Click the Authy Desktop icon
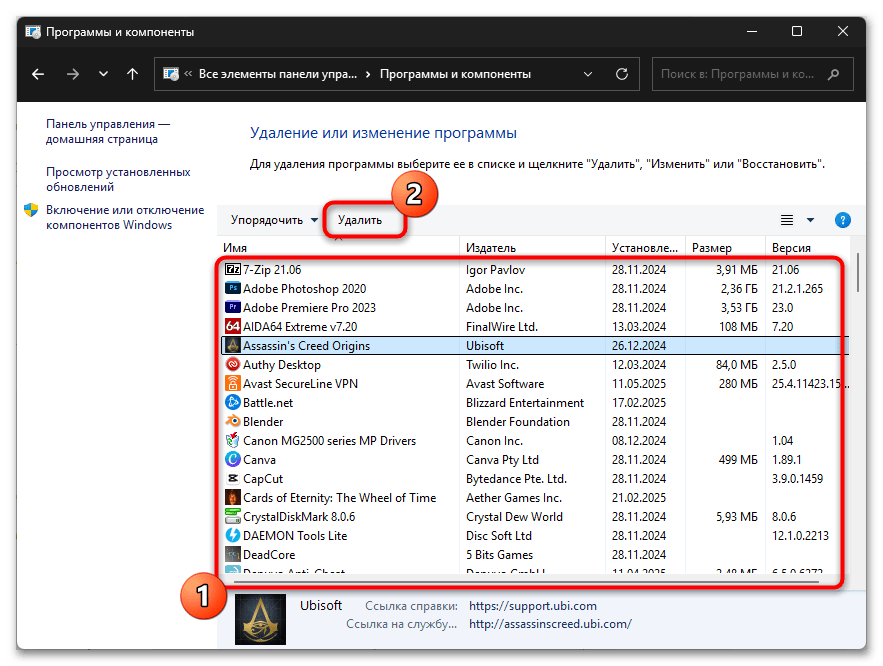Viewport: 883px width, 666px height. point(233,365)
